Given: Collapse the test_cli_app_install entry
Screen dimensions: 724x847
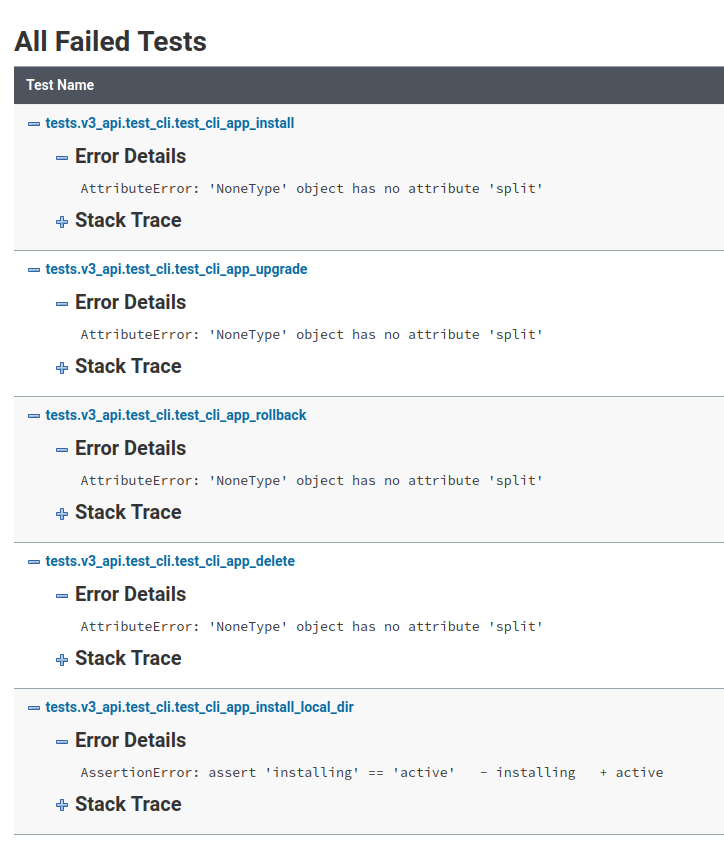Looking at the screenshot, I should [32, 123].
